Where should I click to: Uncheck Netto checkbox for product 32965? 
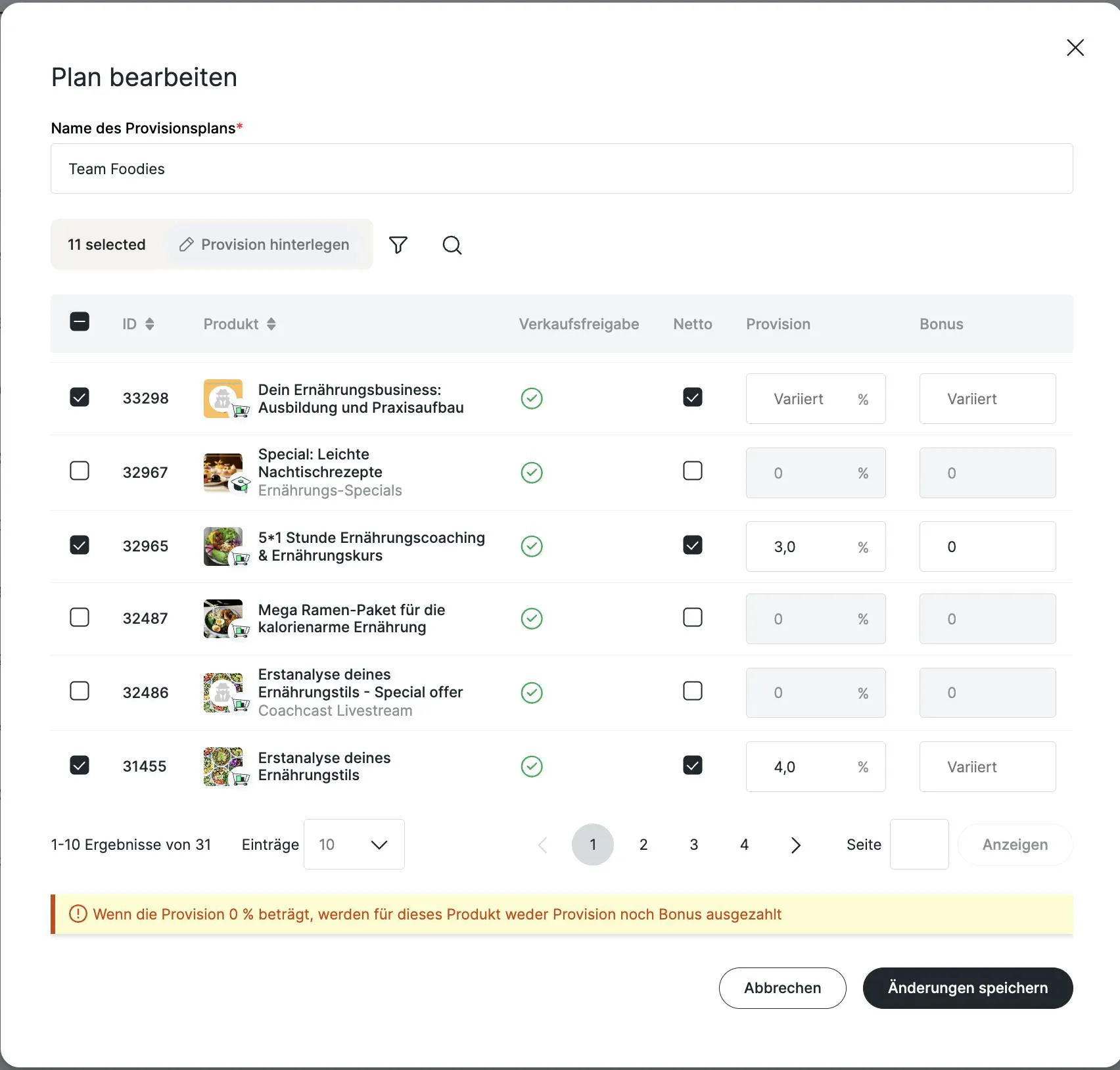click(x=693, y=546)
